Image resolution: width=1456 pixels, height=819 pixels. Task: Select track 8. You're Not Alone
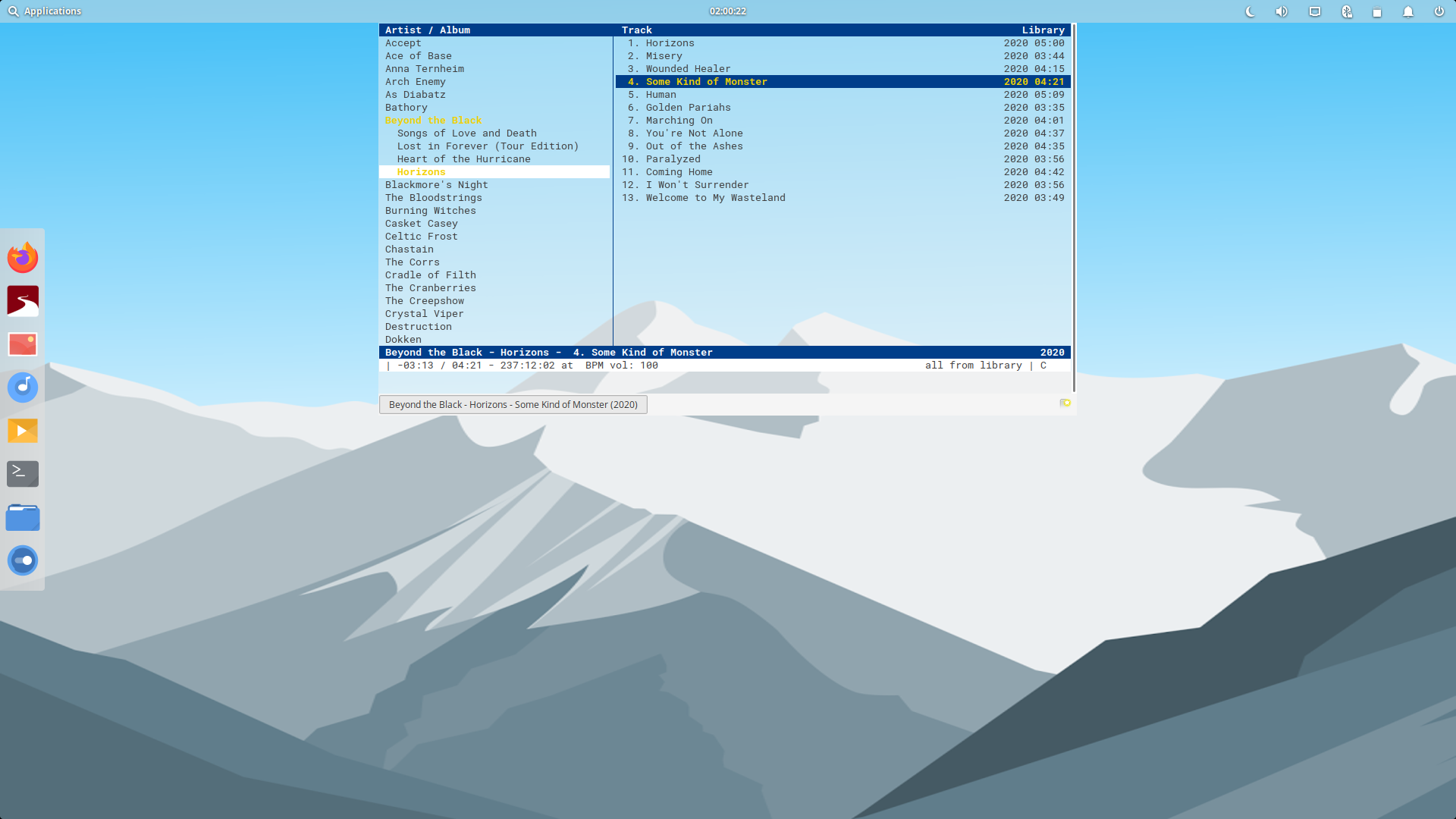(x=843, y=133)
